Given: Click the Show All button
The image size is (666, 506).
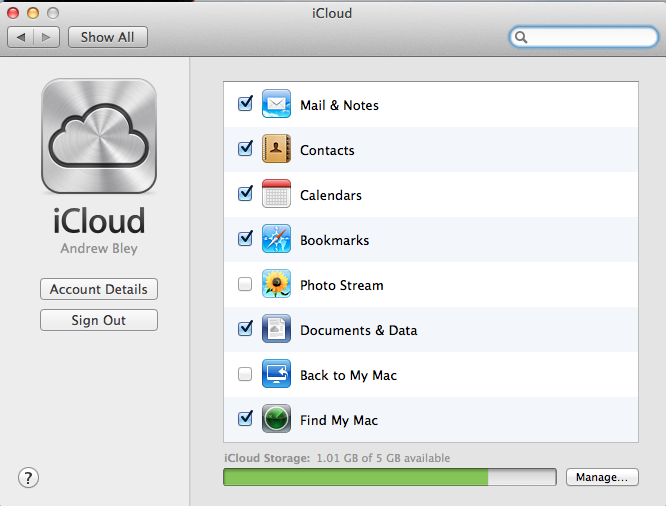Looking at the screenshot, I should (x=108, y=37).
